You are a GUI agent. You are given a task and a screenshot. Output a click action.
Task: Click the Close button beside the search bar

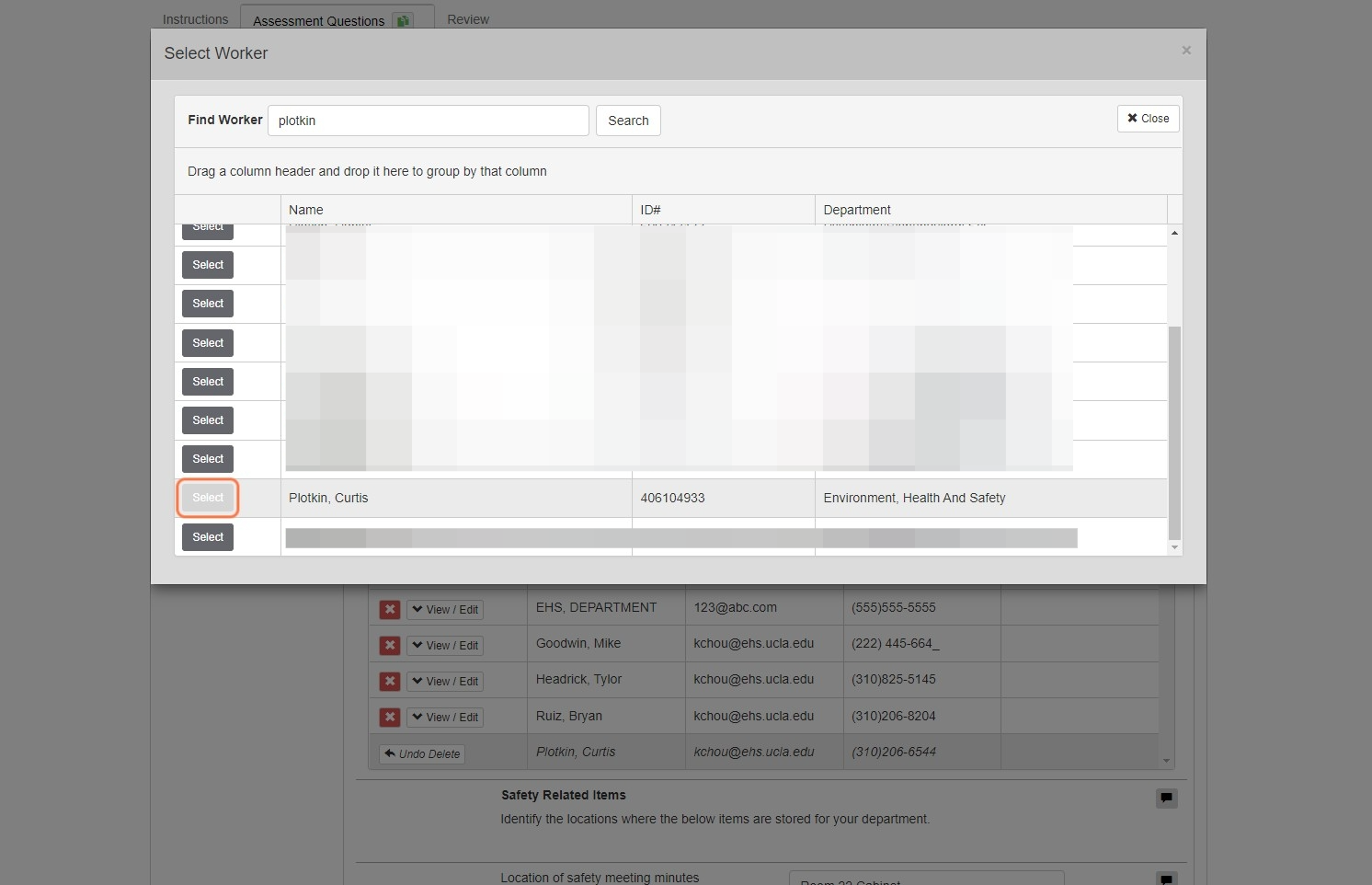coord(1148,119)
